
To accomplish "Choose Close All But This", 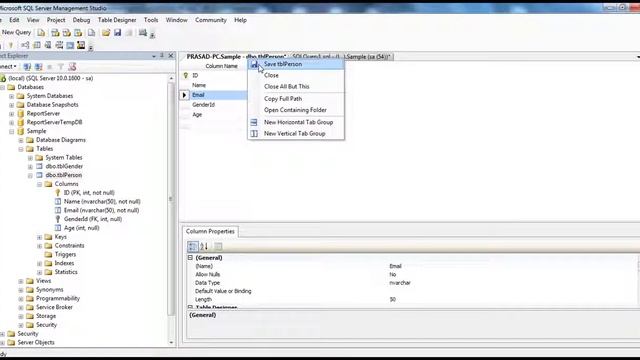I will pos(296,87).
